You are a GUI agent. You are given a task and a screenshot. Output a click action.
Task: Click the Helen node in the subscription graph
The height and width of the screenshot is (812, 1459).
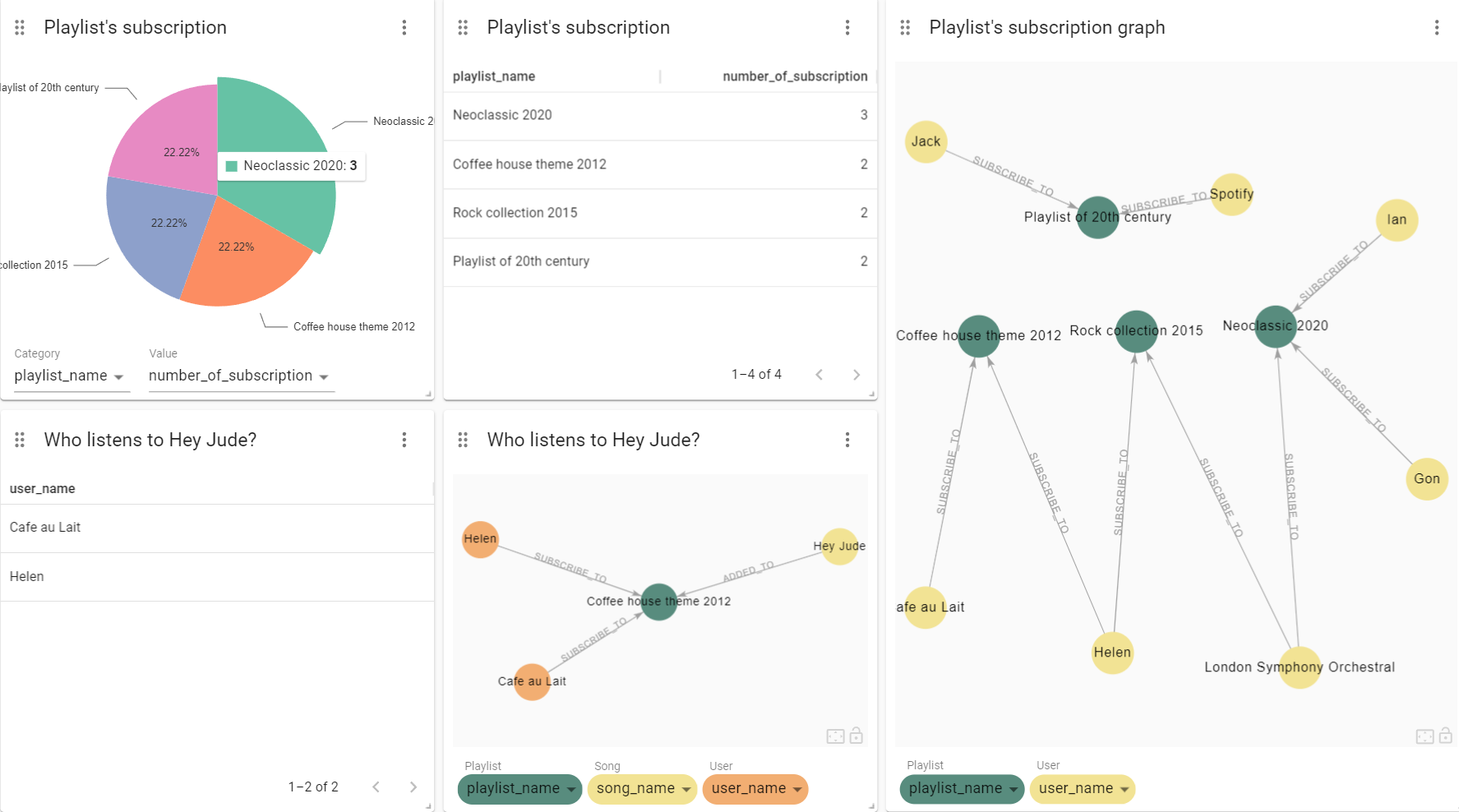coord(1112,653)
